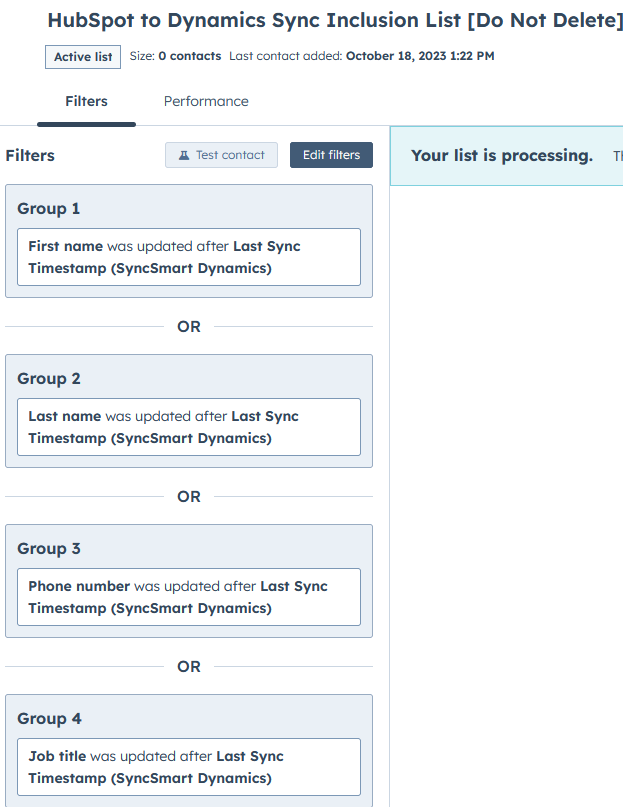This screenshot has height=807, width=623.
Task: Click the Group 4 heading
Action: point(49,718)
